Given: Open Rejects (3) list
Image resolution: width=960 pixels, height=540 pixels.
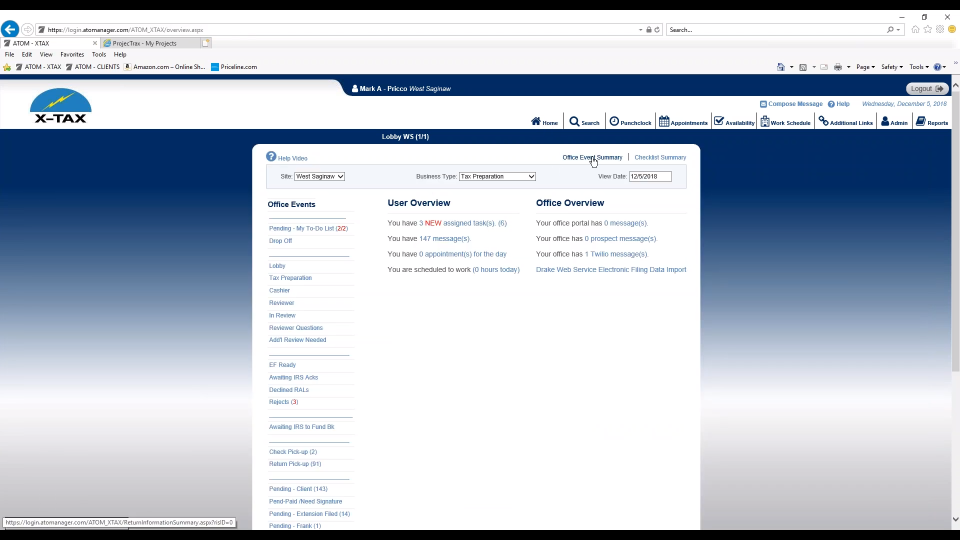Looking at the screenshot, I should click(x=283, y=402).
